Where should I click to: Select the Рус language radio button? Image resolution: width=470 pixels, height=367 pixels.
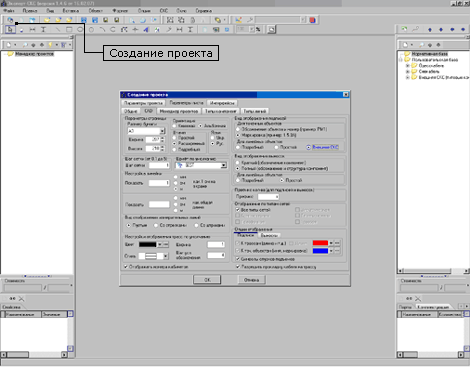213,143
